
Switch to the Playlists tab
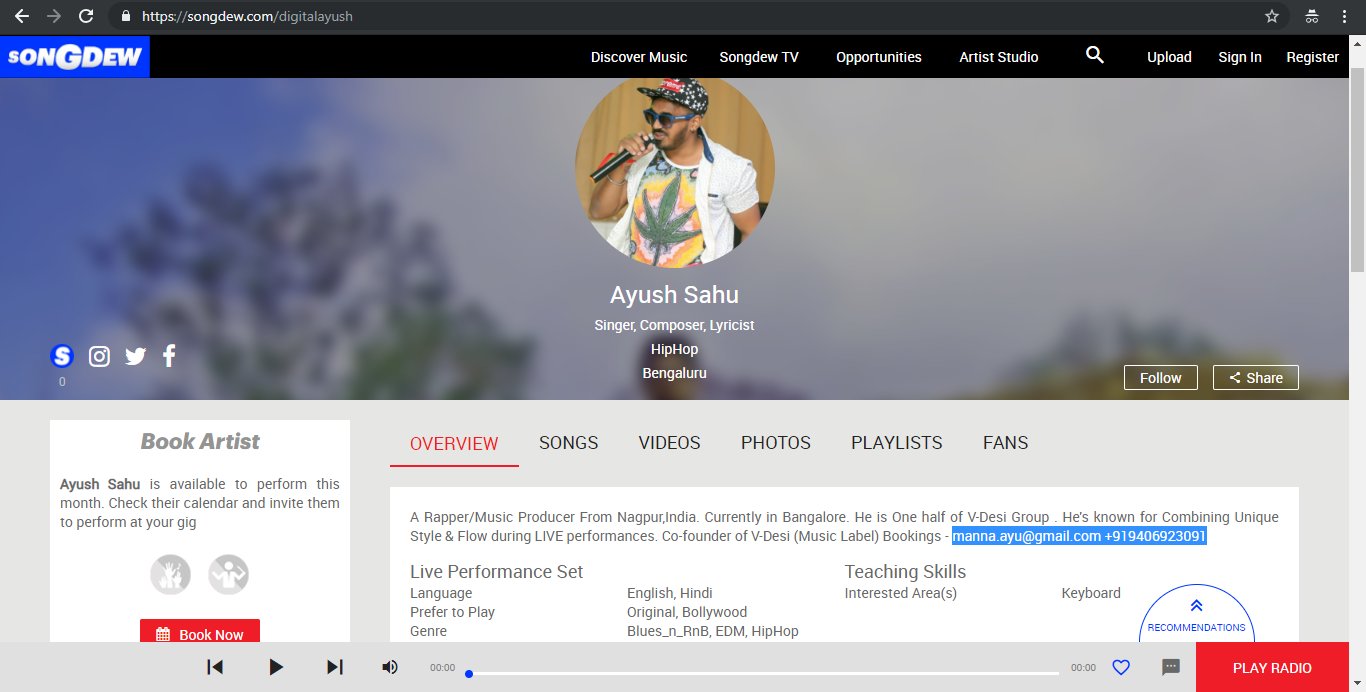pos(897,442)
